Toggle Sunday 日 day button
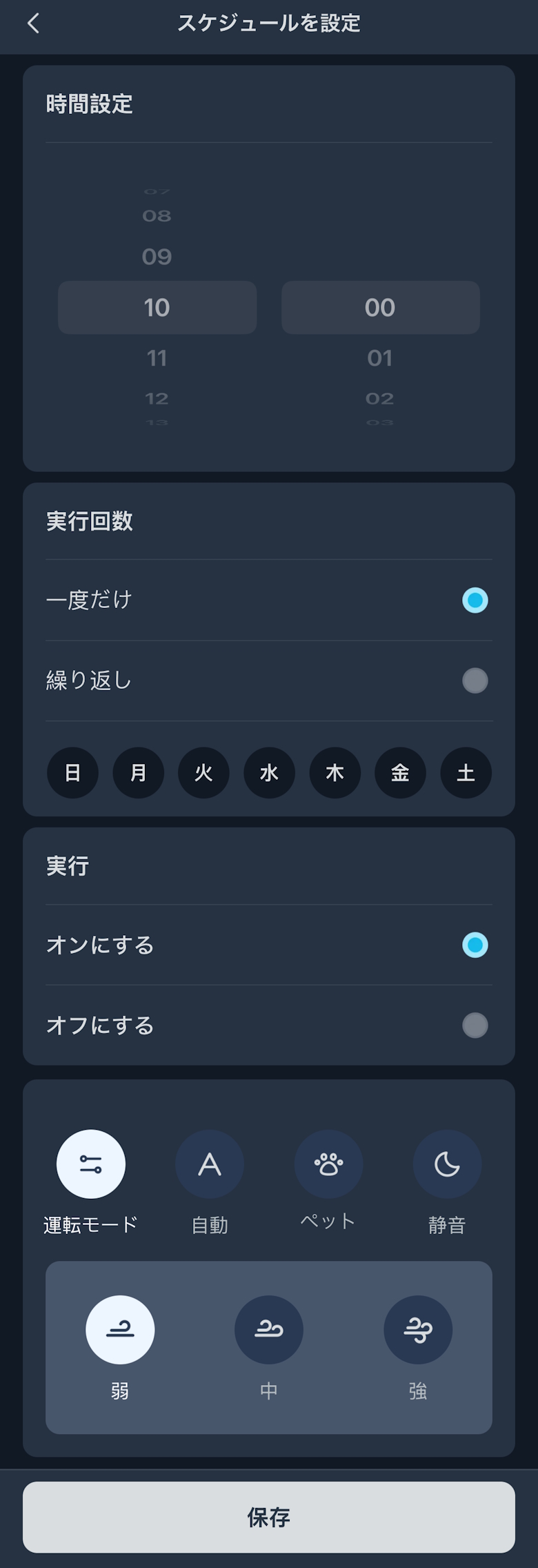Screen dimensions: 538x1568 click(x=72, y=772)
